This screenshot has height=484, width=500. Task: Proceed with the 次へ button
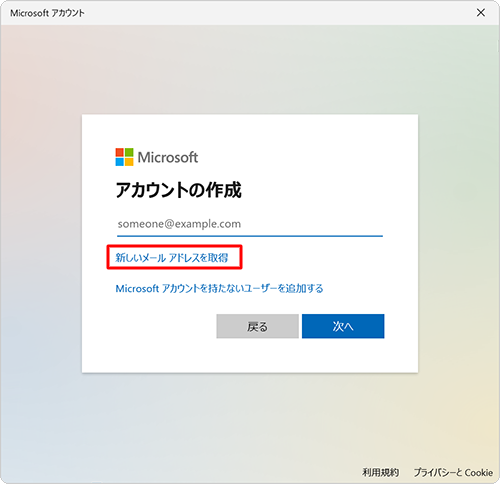coord(343,326)
